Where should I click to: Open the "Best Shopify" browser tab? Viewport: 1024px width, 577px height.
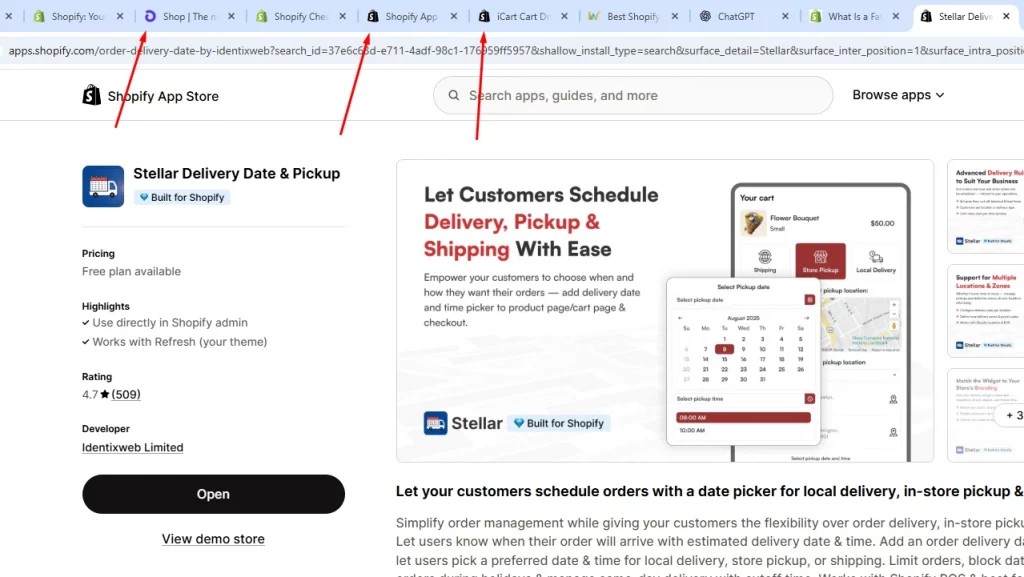coord(632,16)
